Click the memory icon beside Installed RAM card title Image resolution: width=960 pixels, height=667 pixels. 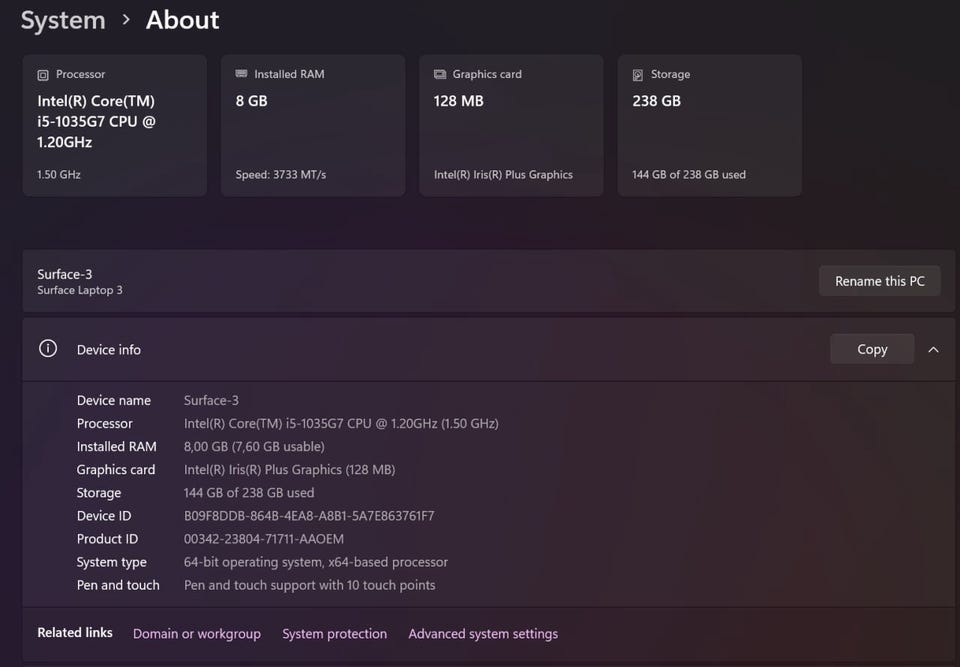click(x=241, y=73)
